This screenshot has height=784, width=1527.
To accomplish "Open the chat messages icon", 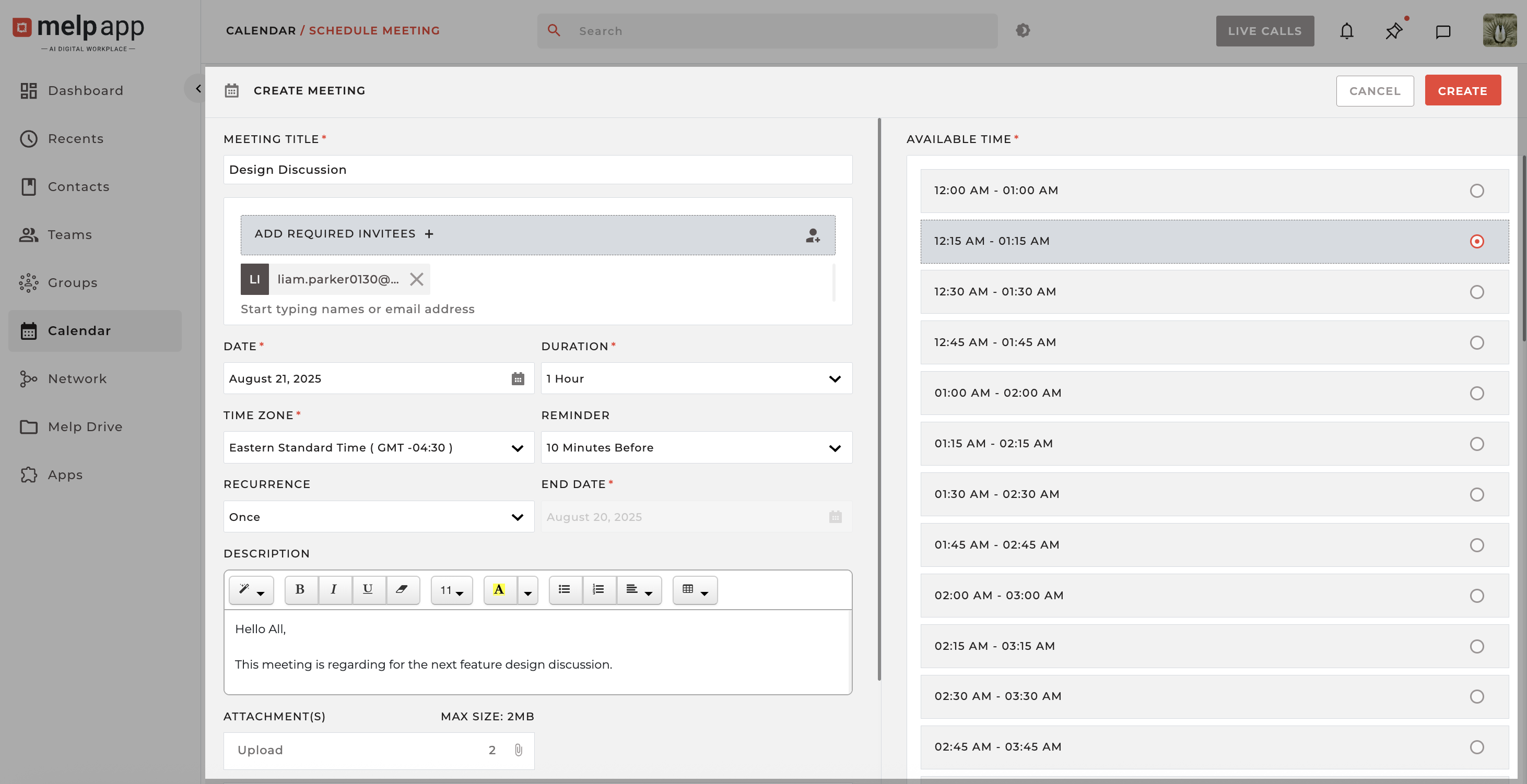I will pyautogui.click(x=1442, y=31).
